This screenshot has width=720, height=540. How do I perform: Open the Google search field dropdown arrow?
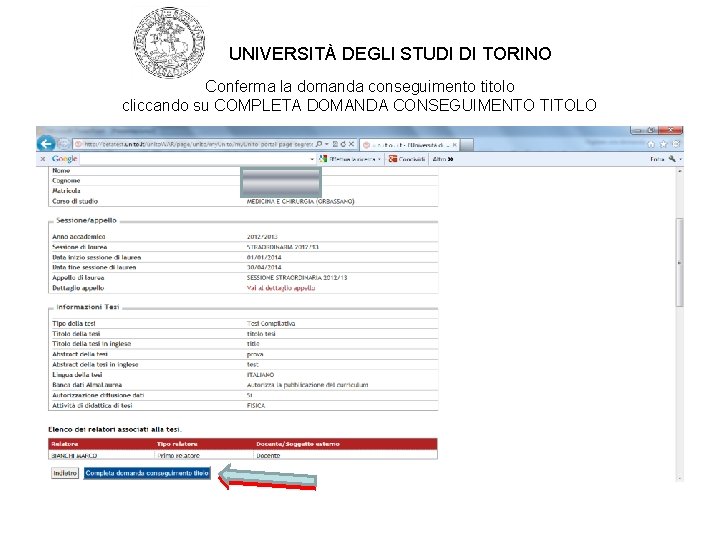pos(312,159)
